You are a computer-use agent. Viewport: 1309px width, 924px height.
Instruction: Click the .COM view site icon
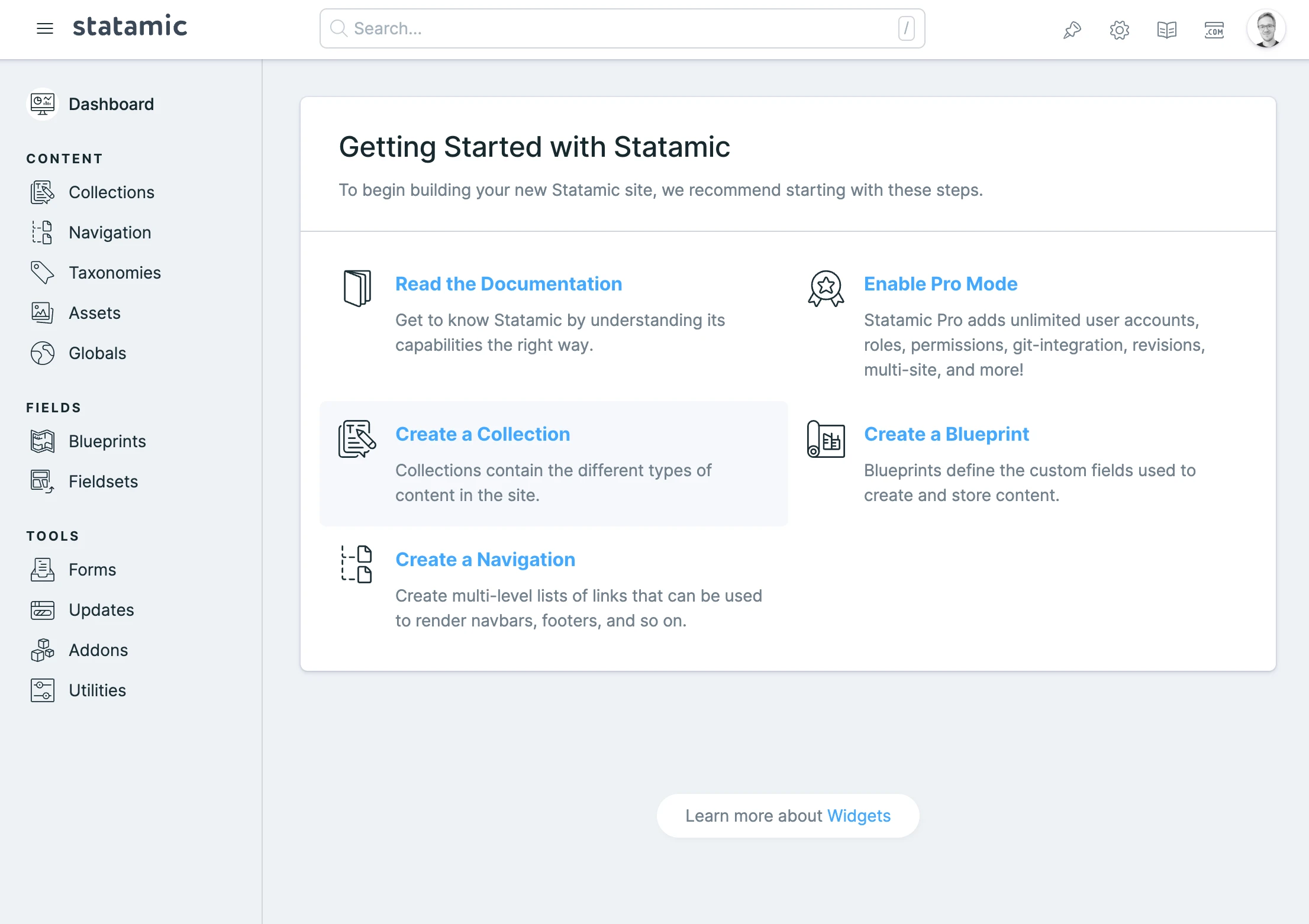pos(1214,30)
